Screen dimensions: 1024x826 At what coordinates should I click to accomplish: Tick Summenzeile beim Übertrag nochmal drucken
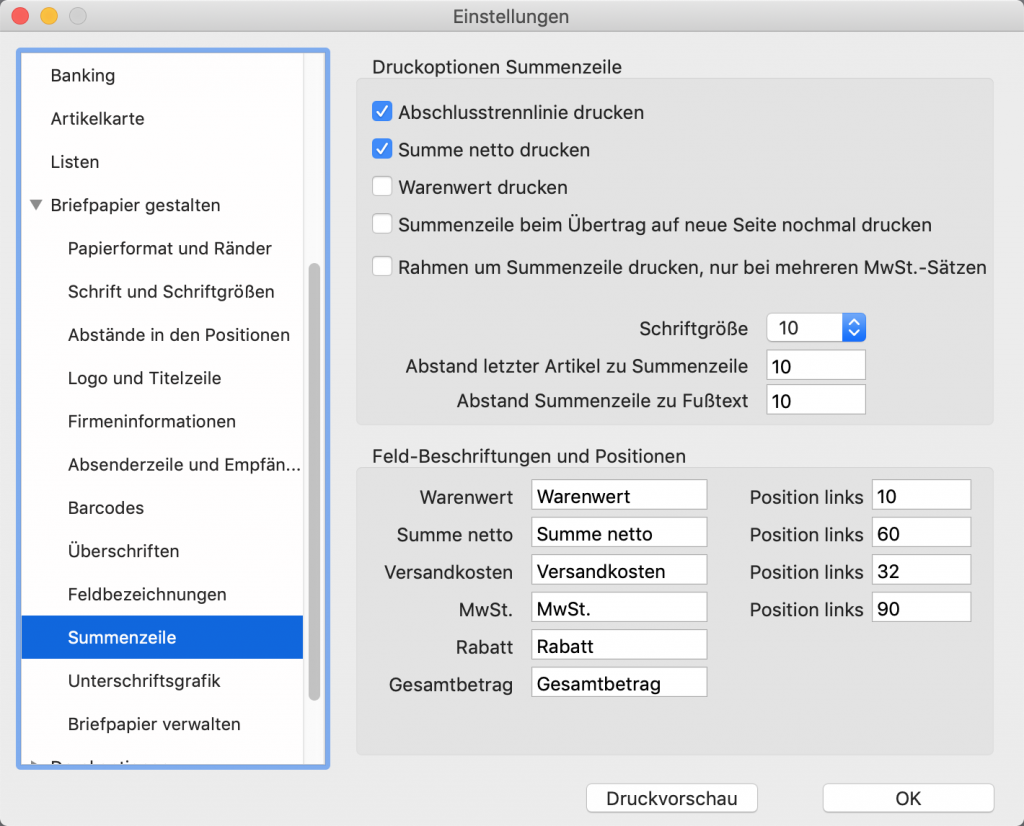coord(381,225)
